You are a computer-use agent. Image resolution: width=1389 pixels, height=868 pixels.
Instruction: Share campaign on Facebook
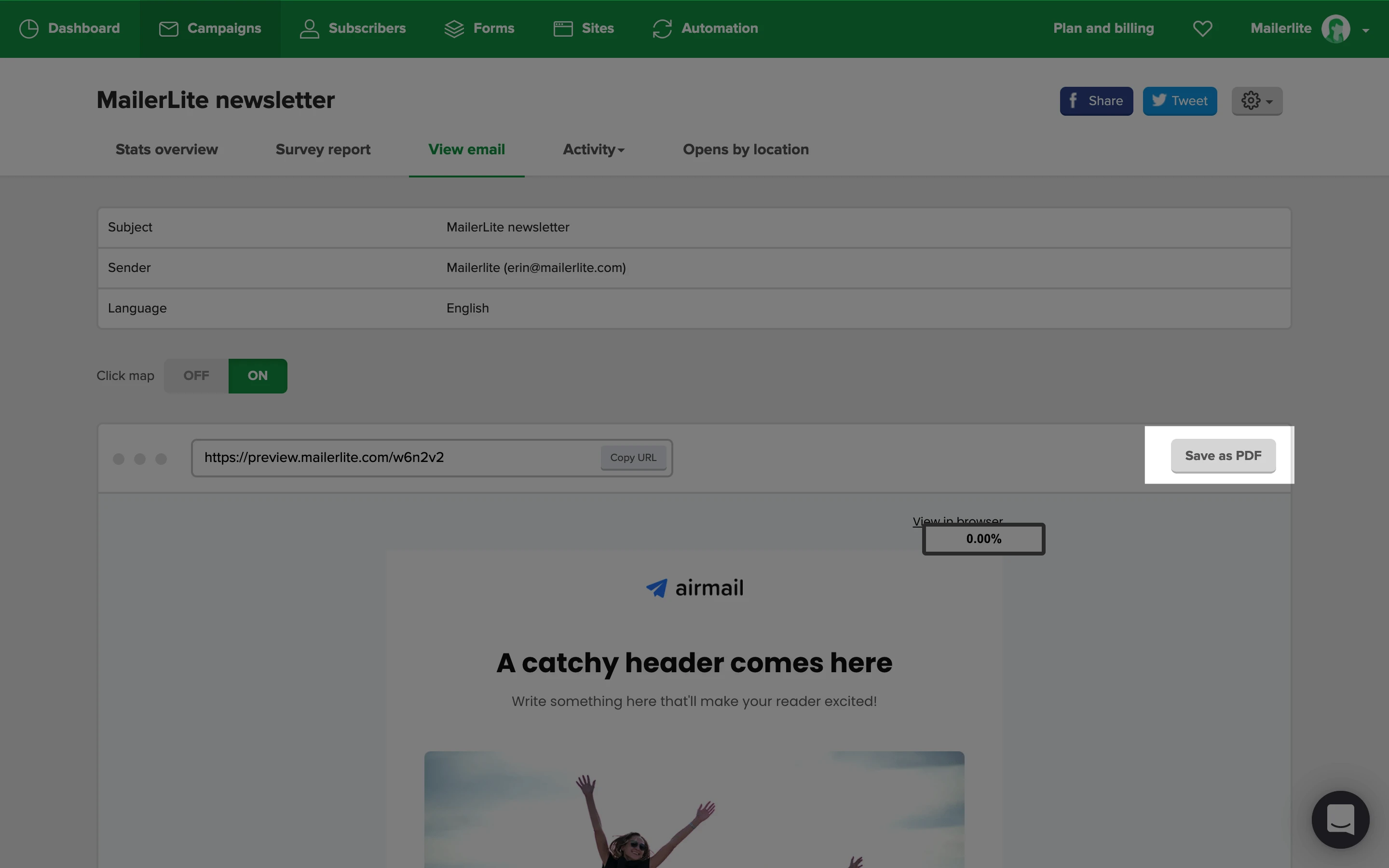coord(1096,101)
